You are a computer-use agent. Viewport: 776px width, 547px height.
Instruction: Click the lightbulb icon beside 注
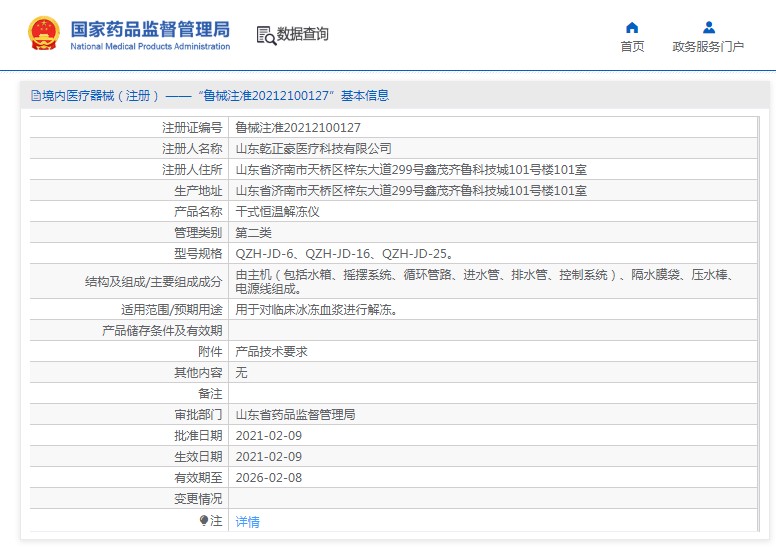coord(204,521)
